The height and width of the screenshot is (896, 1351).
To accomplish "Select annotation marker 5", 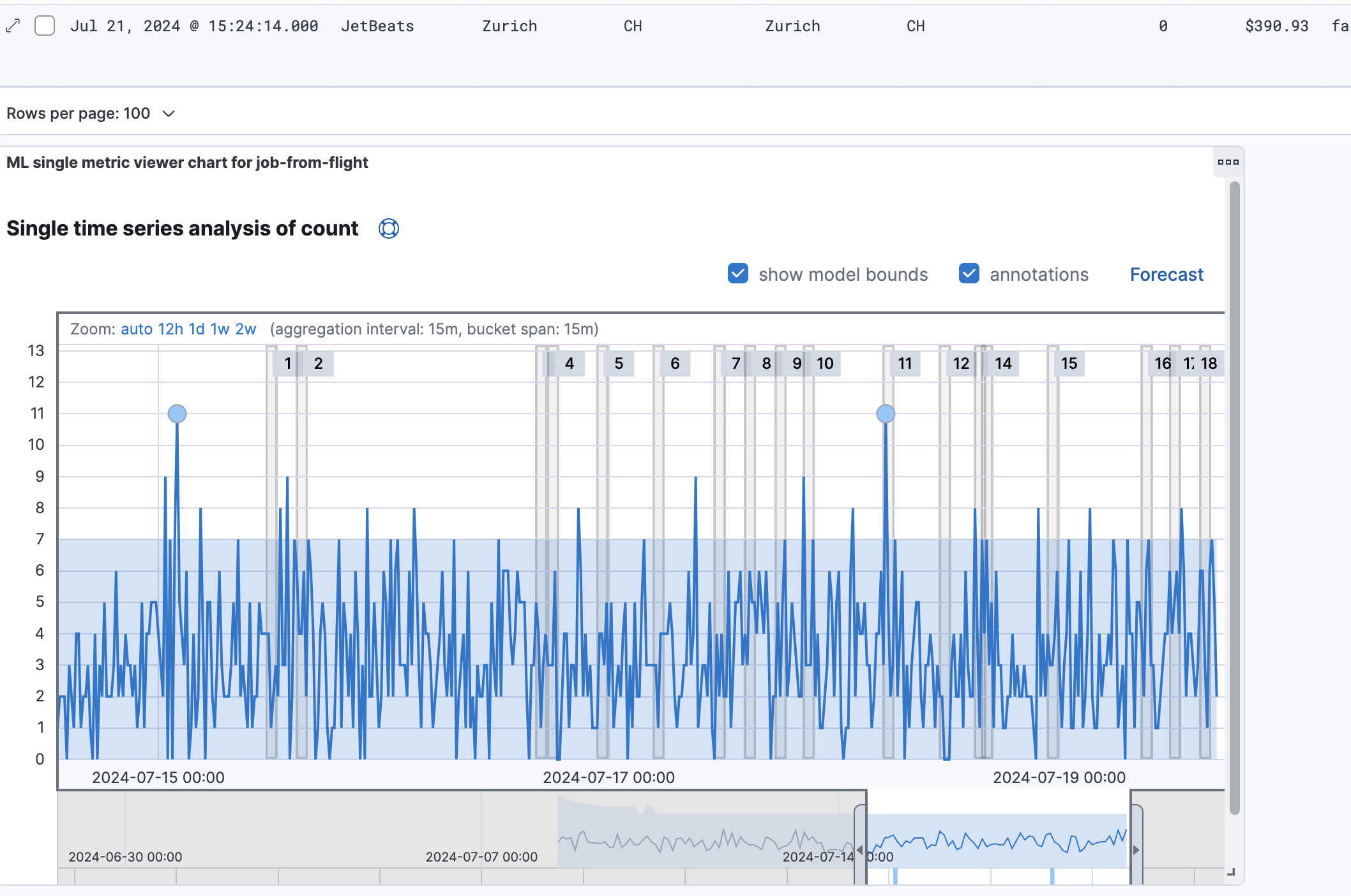I will 619,364.
